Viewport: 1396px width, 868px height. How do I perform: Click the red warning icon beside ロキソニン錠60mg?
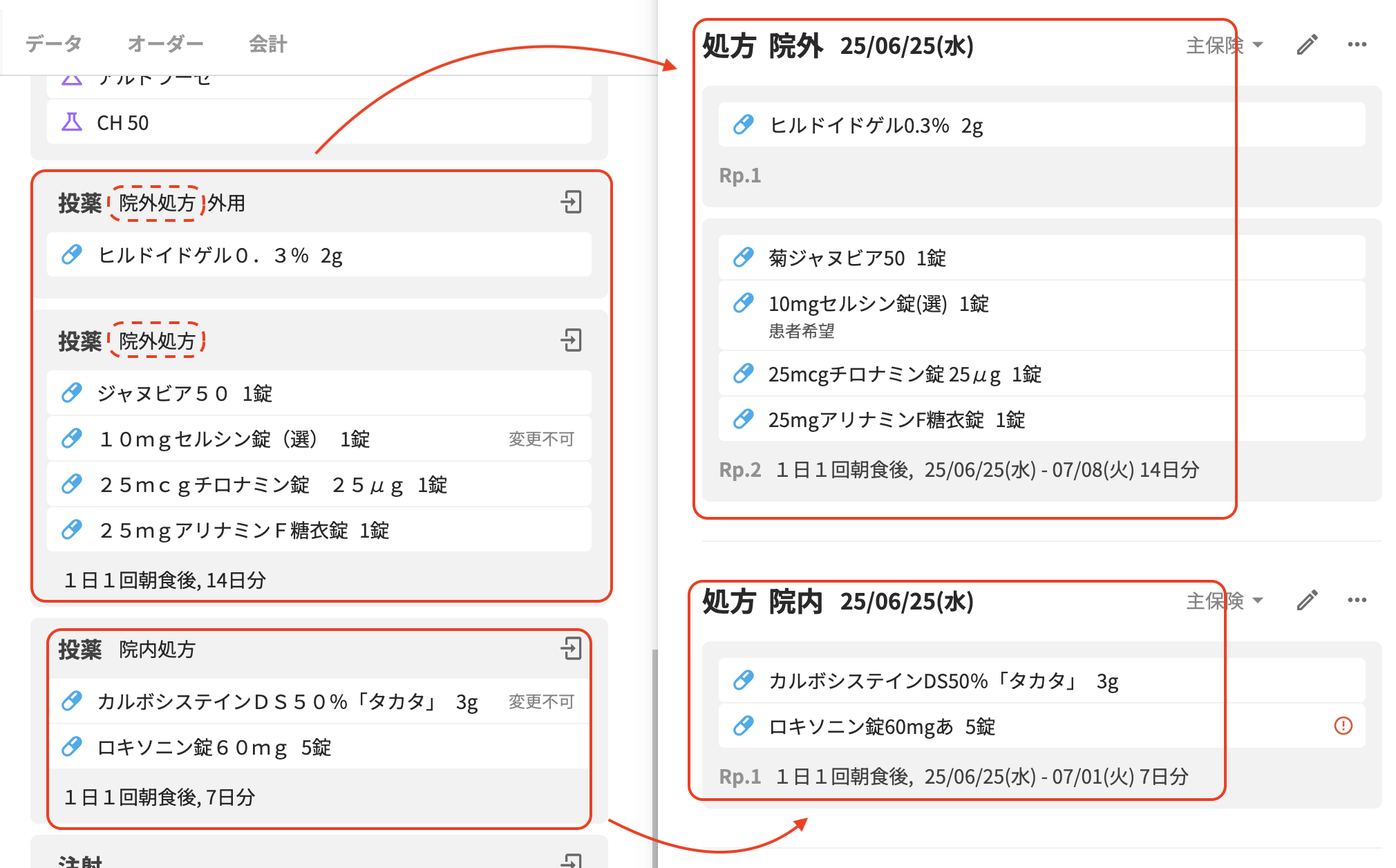click(x=1343, y=726)
